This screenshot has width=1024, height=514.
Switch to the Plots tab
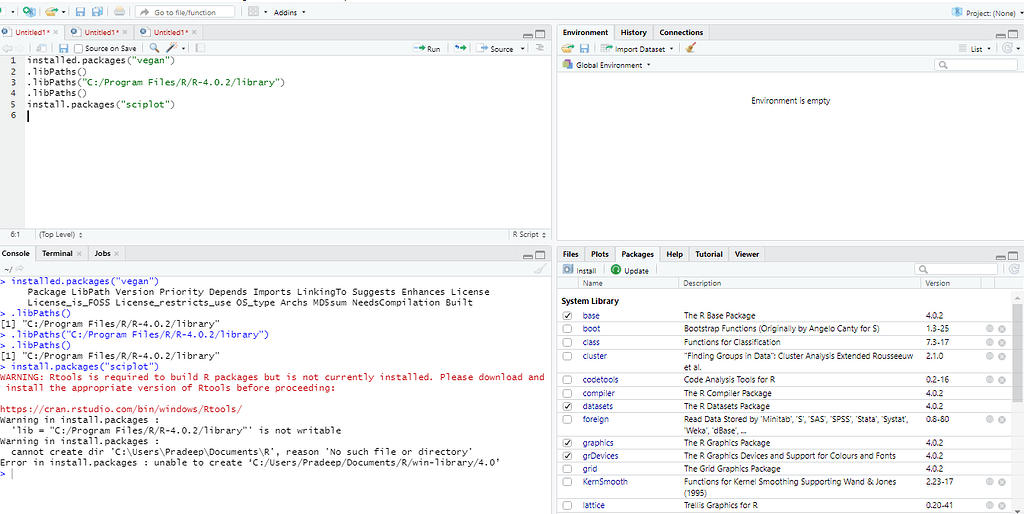600,254
